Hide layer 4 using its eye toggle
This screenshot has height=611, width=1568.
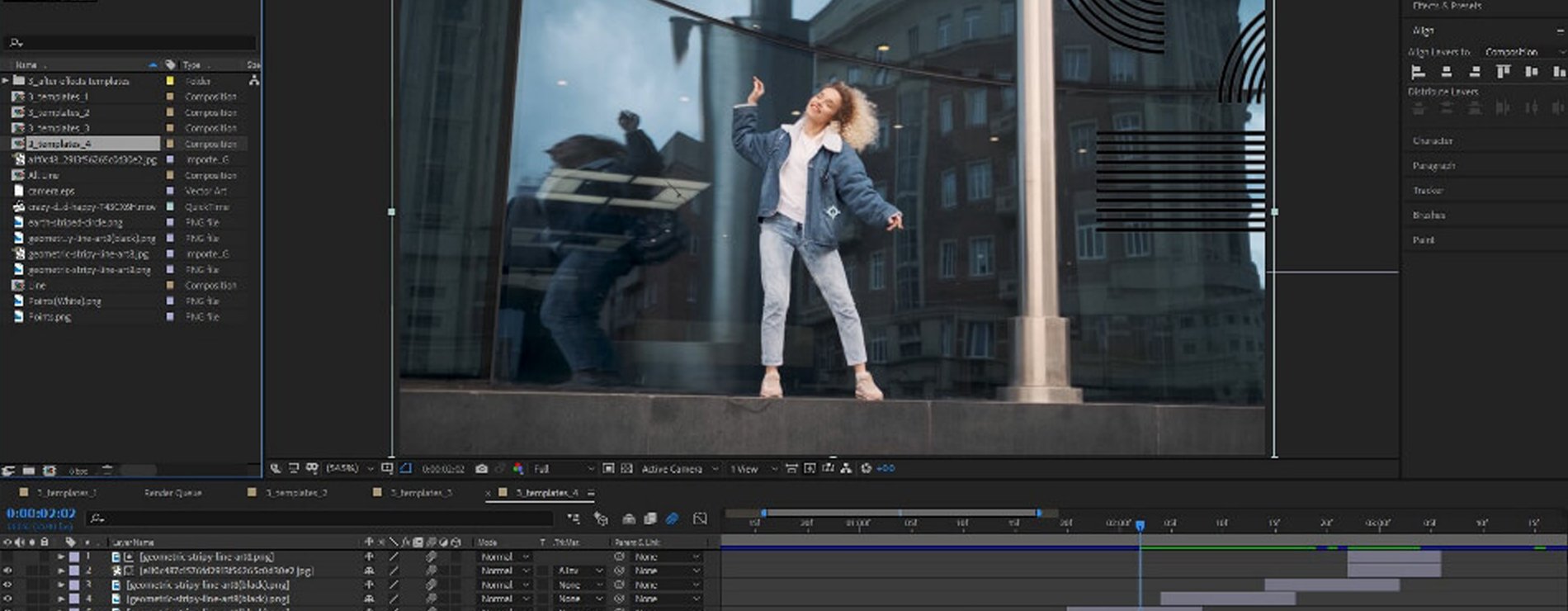pyautogui.click(x=8, y=599)
